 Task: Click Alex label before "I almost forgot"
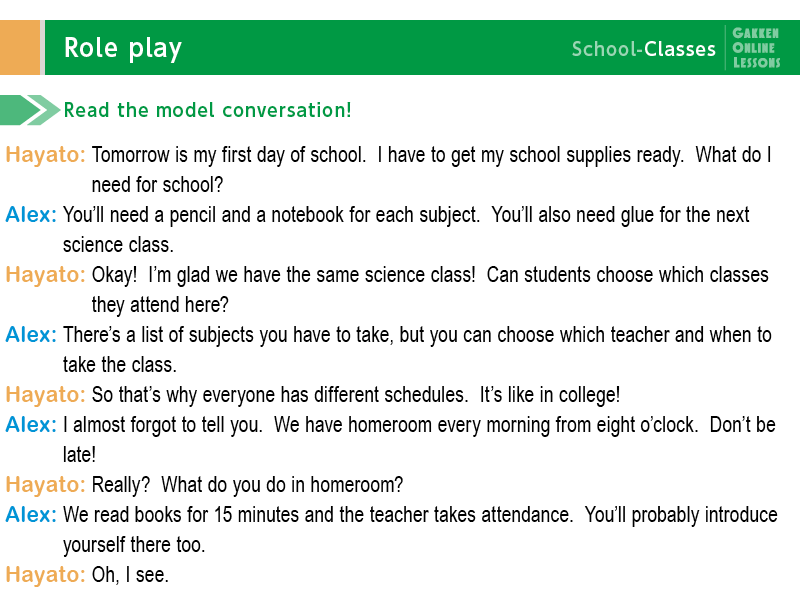click(x=31, y=425)
